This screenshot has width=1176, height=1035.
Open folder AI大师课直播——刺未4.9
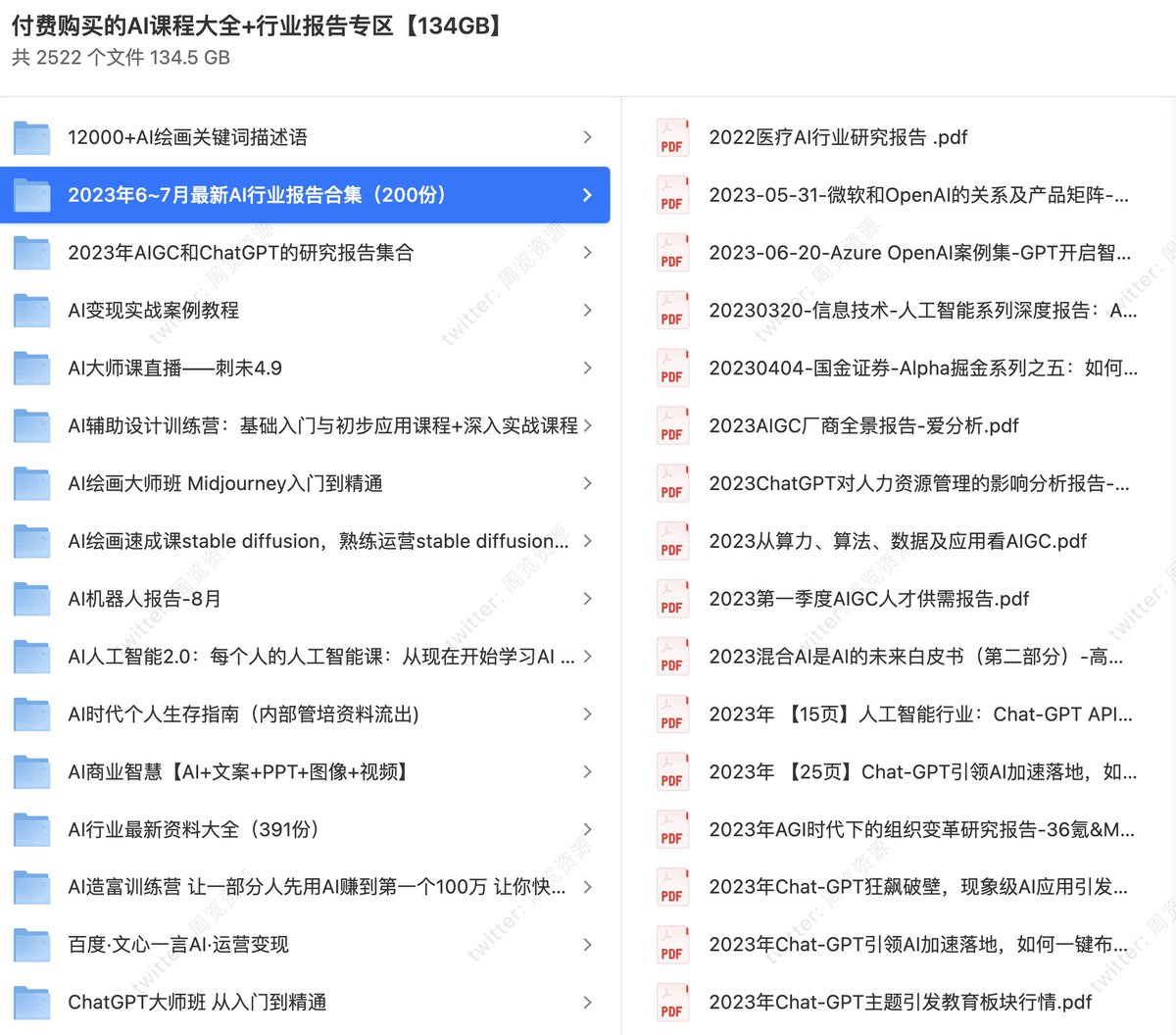(x=305, y=369)
